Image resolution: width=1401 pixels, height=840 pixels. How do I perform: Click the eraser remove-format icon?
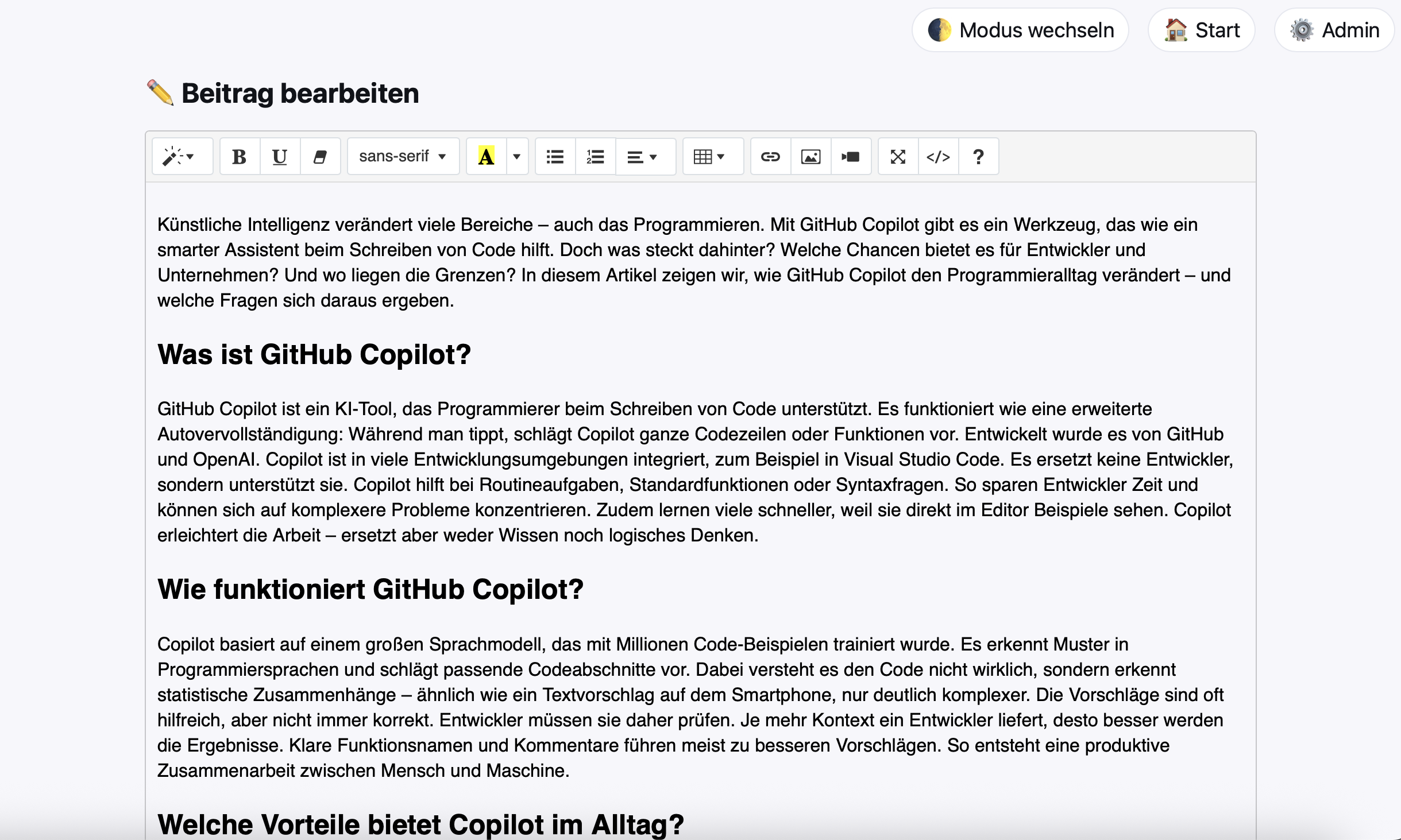click(x=320, y=157)
